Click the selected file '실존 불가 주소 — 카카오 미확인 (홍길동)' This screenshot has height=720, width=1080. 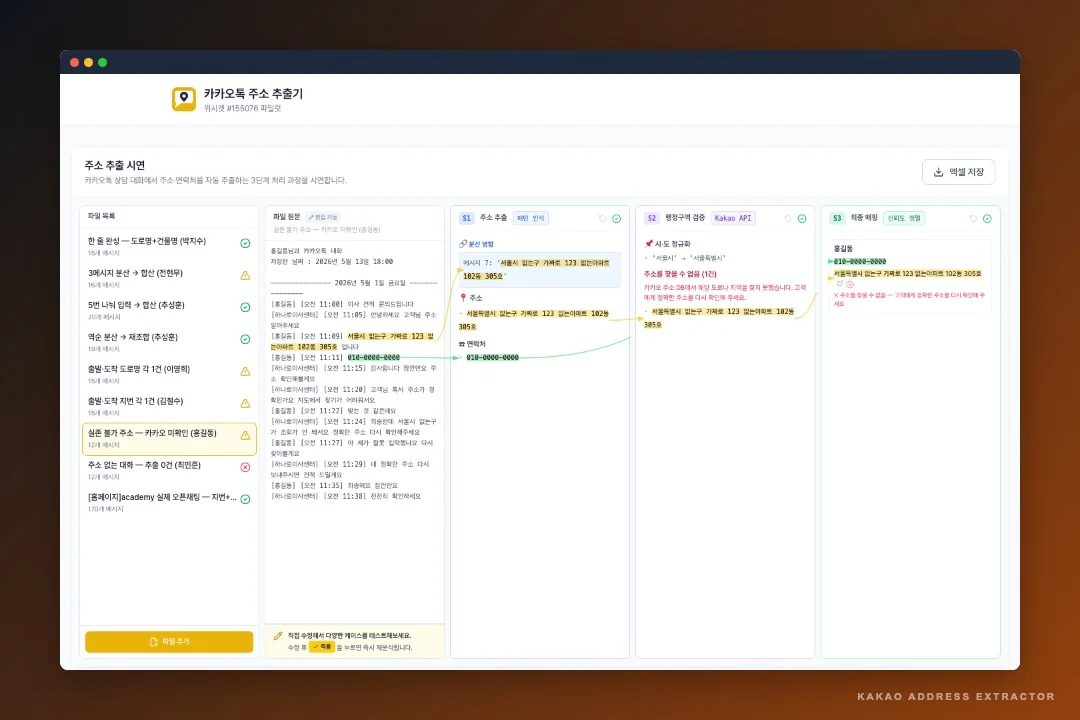pyautogui.click(x=169, y=439)
